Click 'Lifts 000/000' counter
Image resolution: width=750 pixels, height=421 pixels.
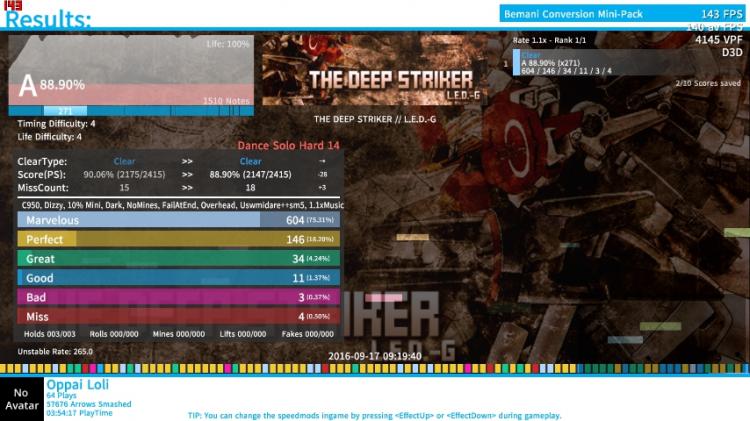pyautogui.click(x=243, y=334)
